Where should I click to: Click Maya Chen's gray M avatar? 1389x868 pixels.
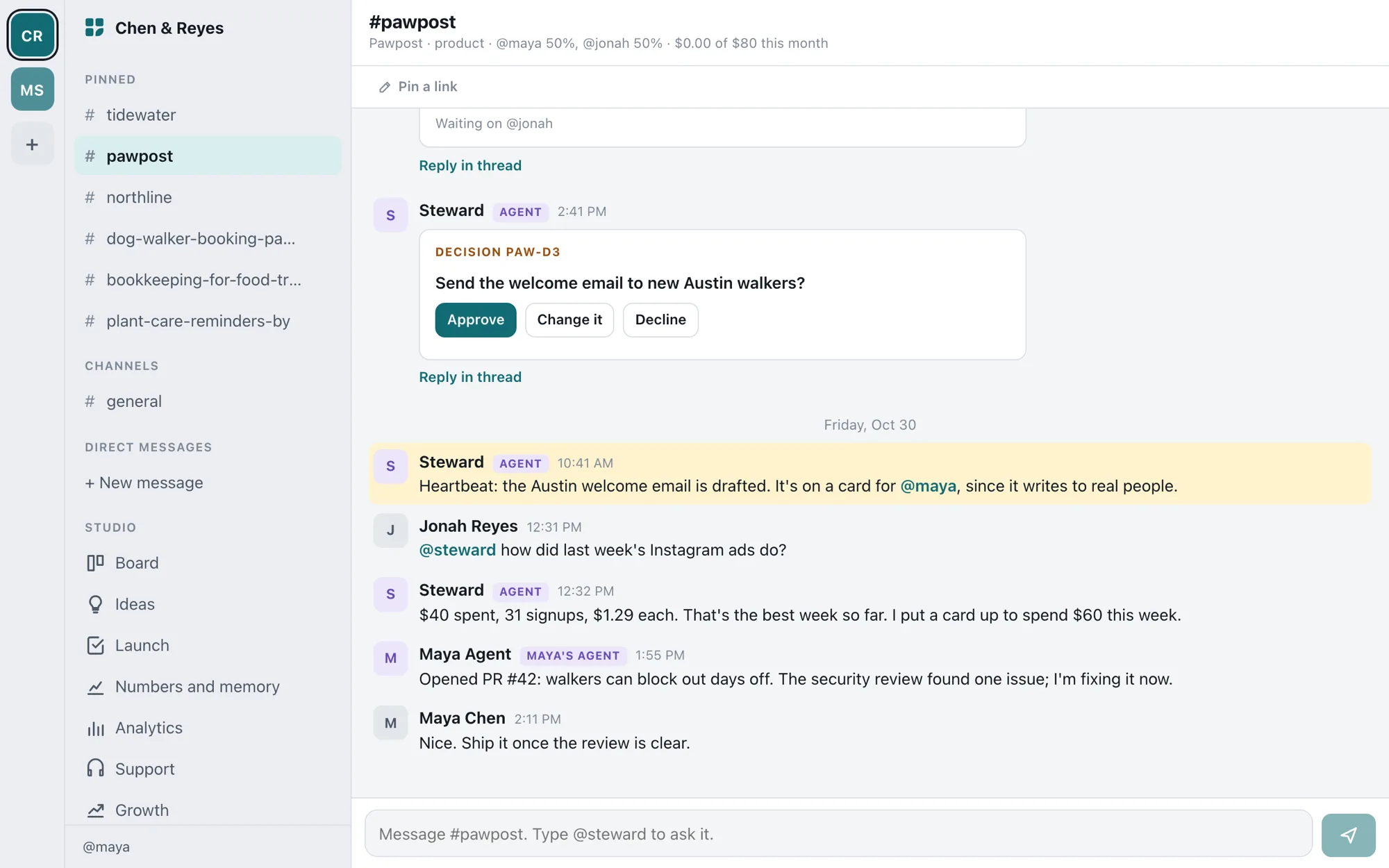pyautogui.click(x=390, y=723)
